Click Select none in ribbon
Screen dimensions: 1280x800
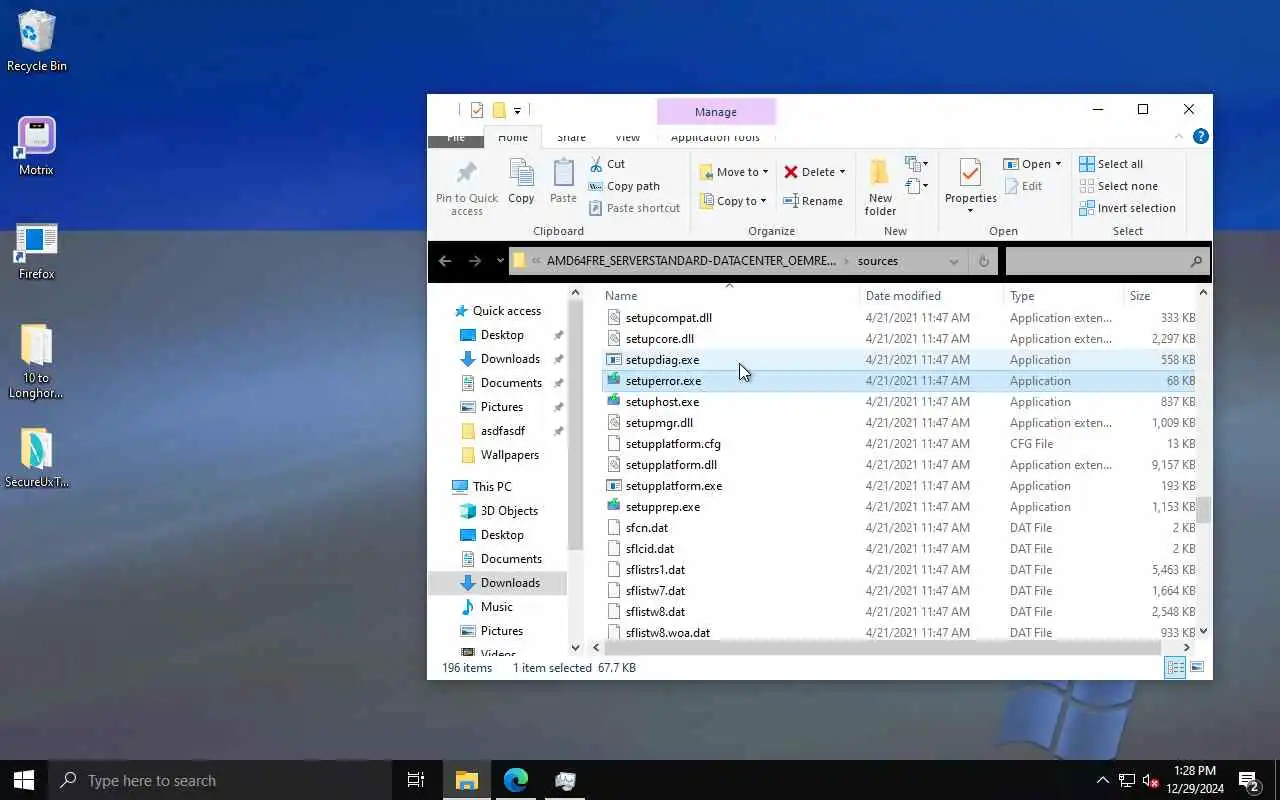(x=1118, y=186)
